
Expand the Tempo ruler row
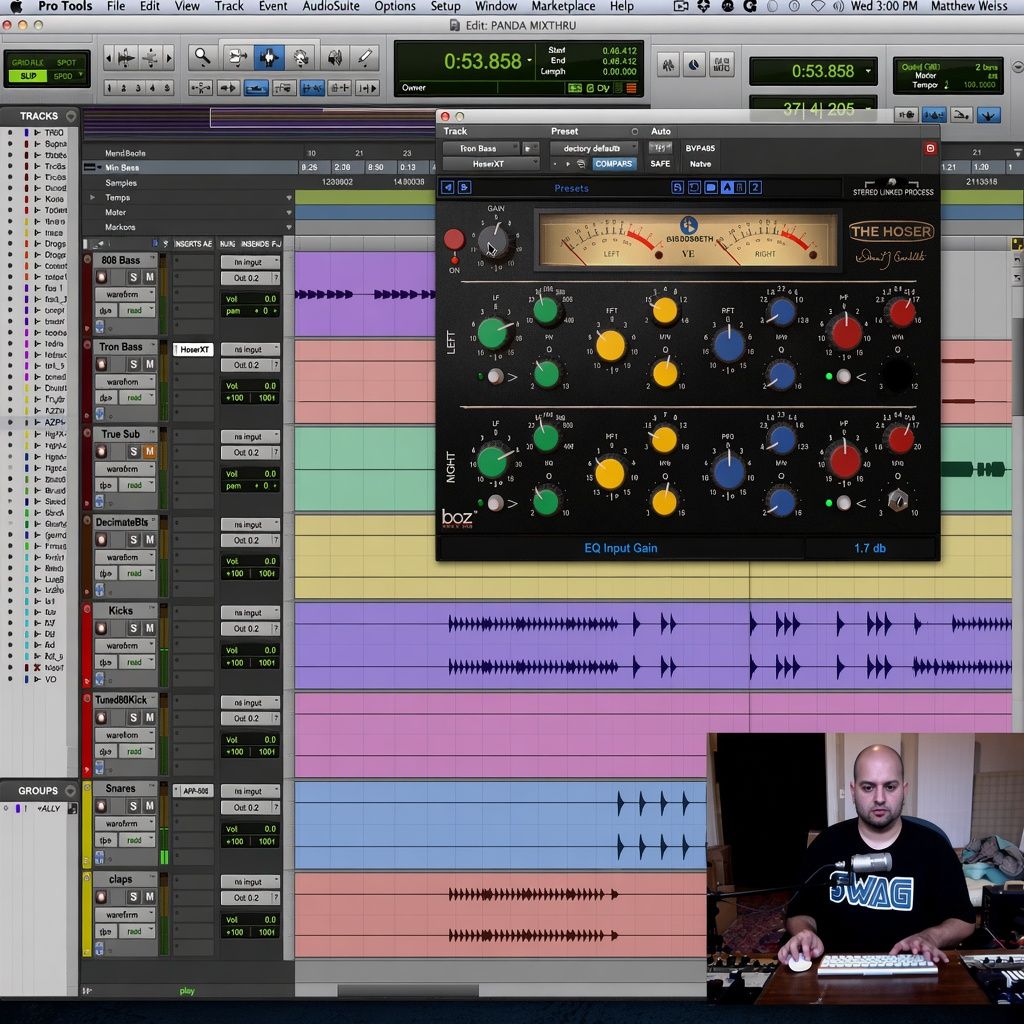pyautogui.click(x=93, y=197)
